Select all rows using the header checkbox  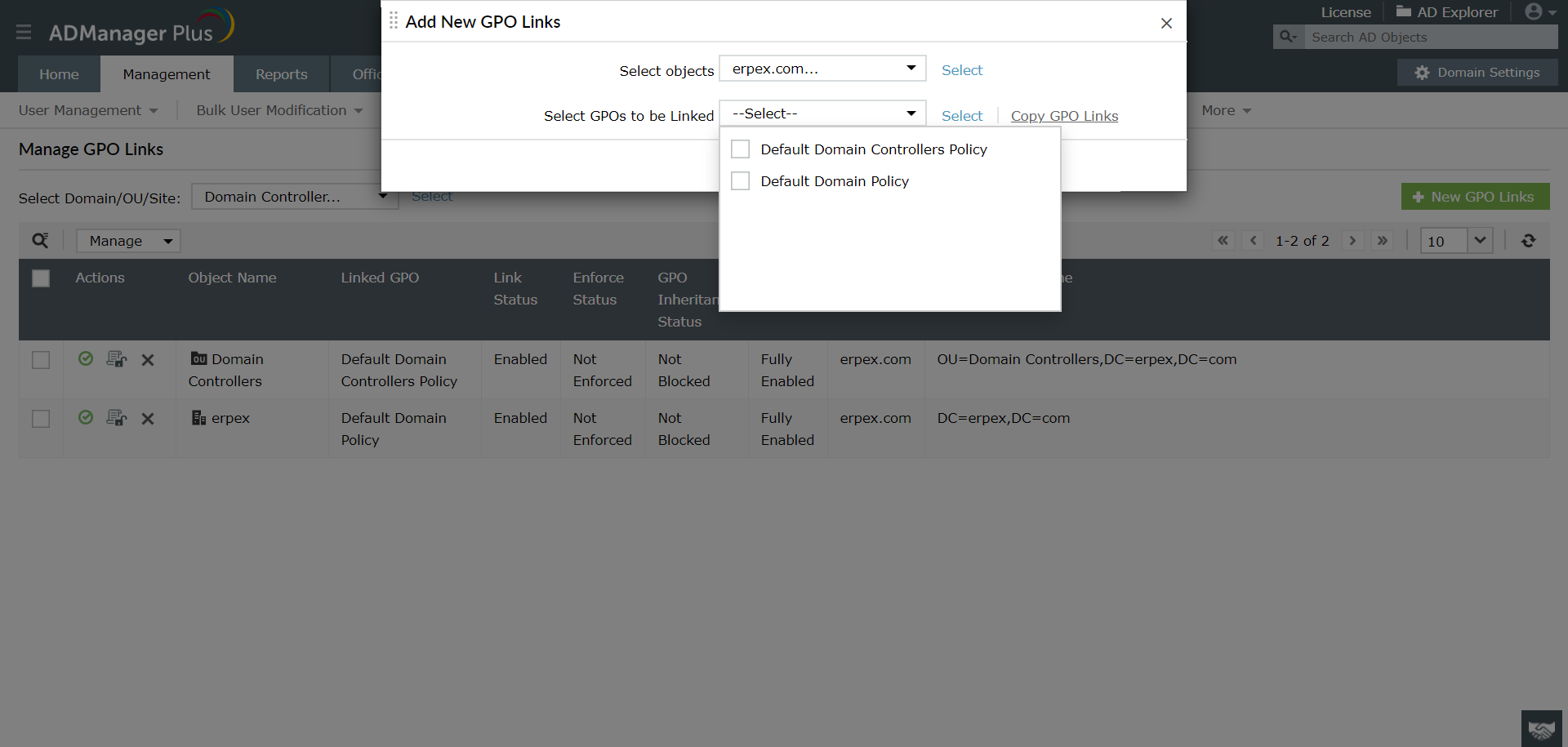41,278
